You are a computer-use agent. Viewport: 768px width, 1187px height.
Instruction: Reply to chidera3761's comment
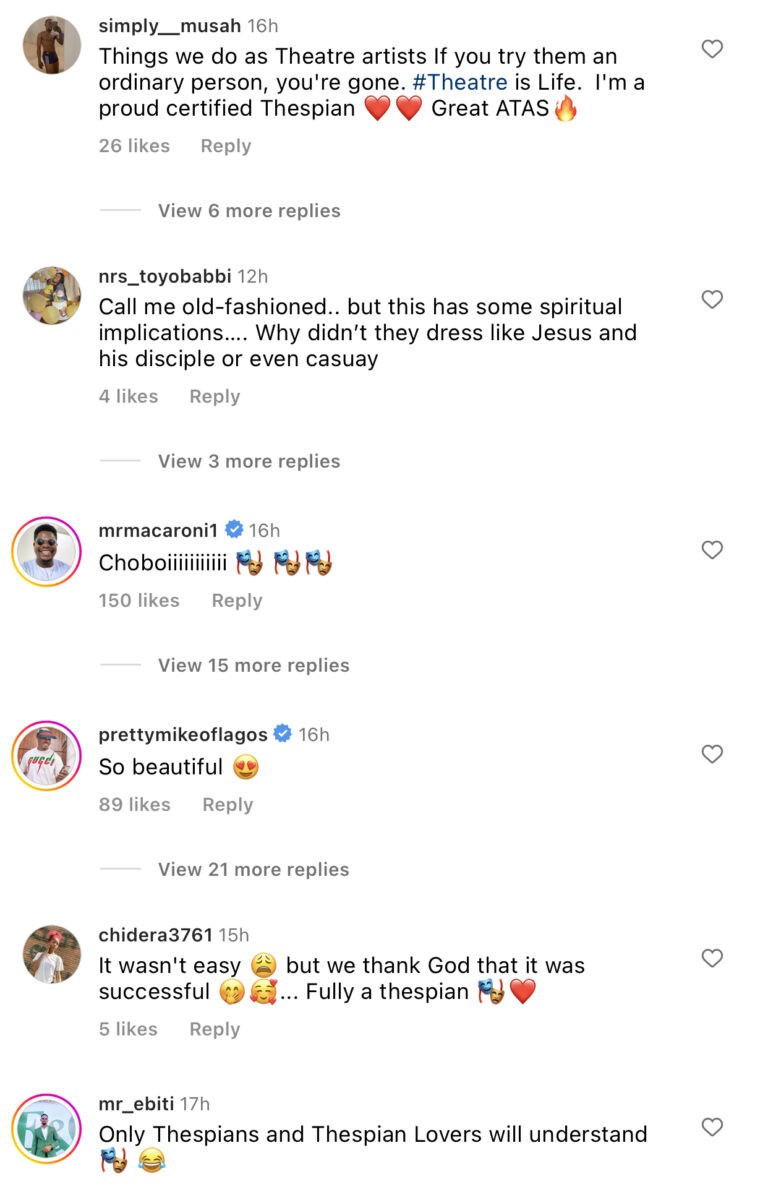click(x=215, y=1029)
